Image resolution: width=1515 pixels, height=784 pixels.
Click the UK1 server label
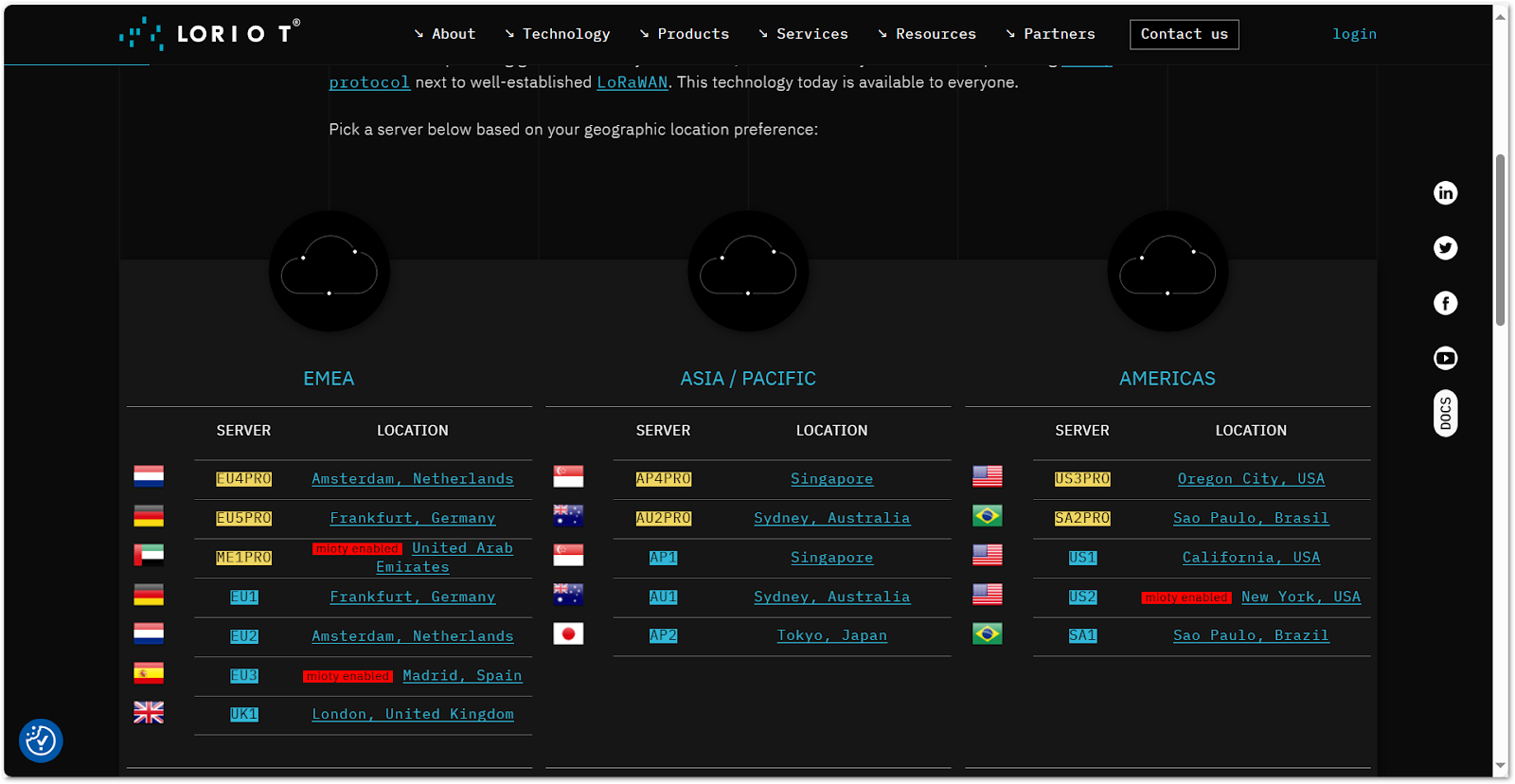(243, 714)
